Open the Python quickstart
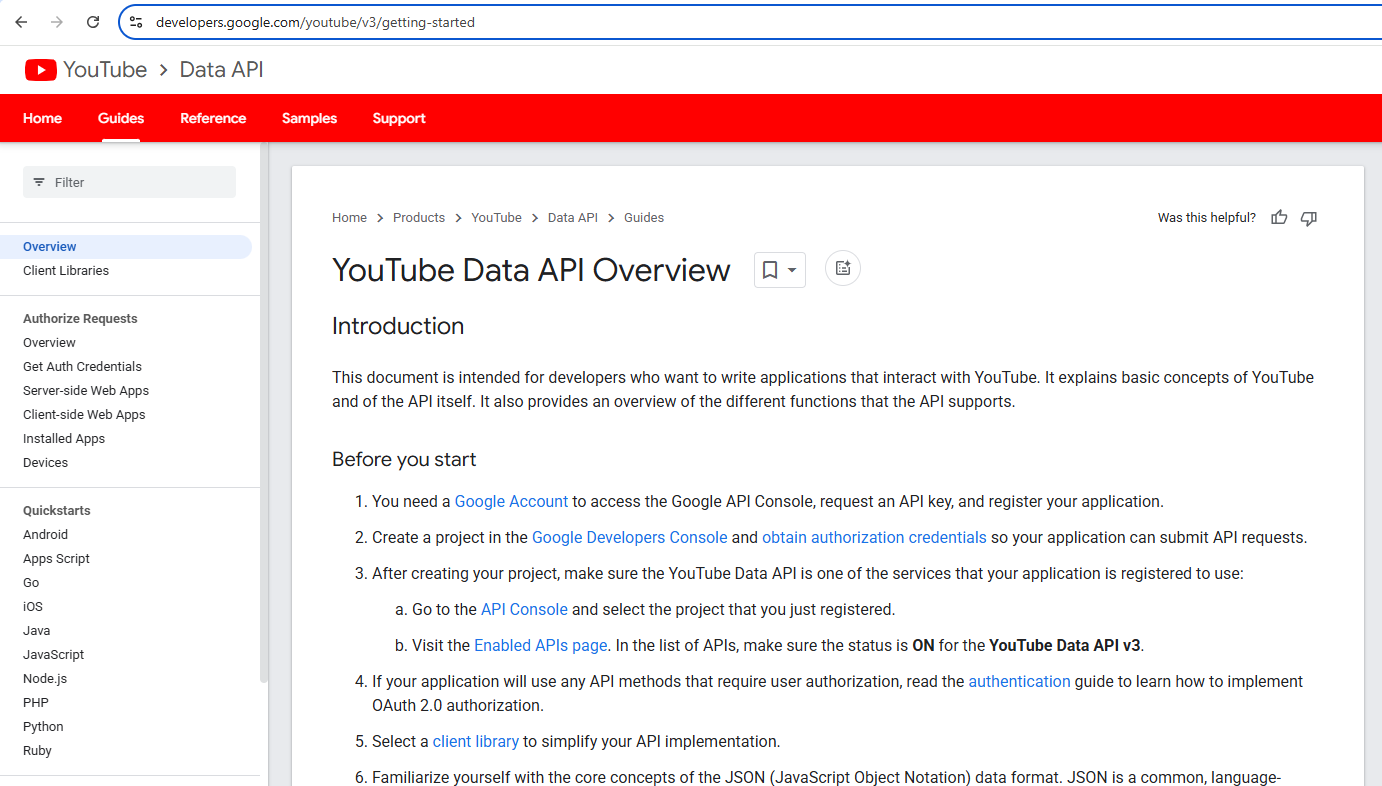Viewport: 1382px width, 786px height. [x=43, y=727]
